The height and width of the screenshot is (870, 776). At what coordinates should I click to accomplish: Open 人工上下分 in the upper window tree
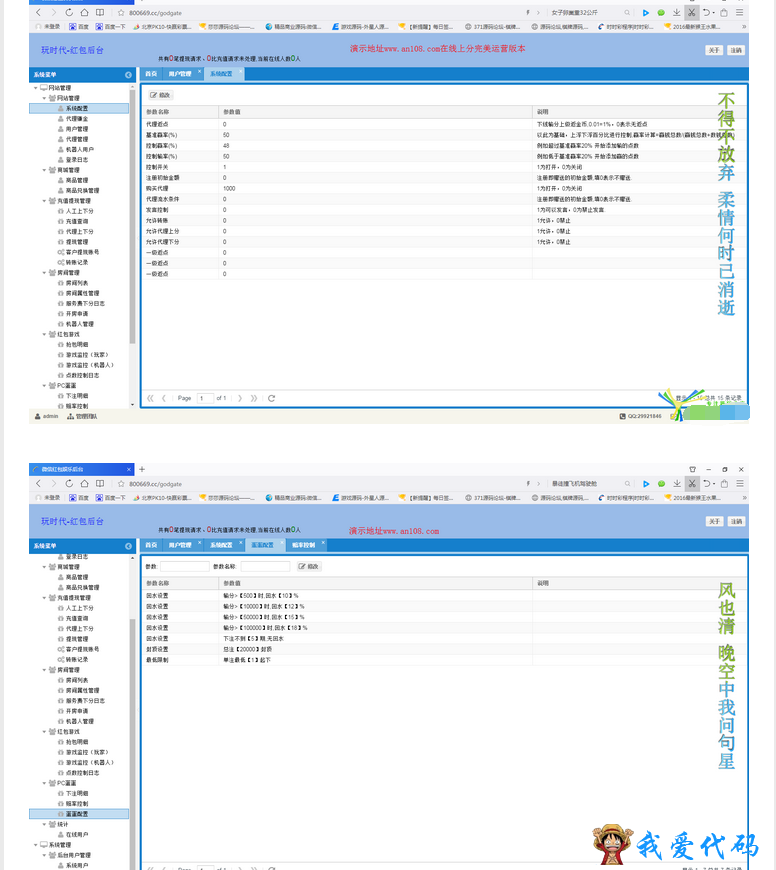pos(80,211)
